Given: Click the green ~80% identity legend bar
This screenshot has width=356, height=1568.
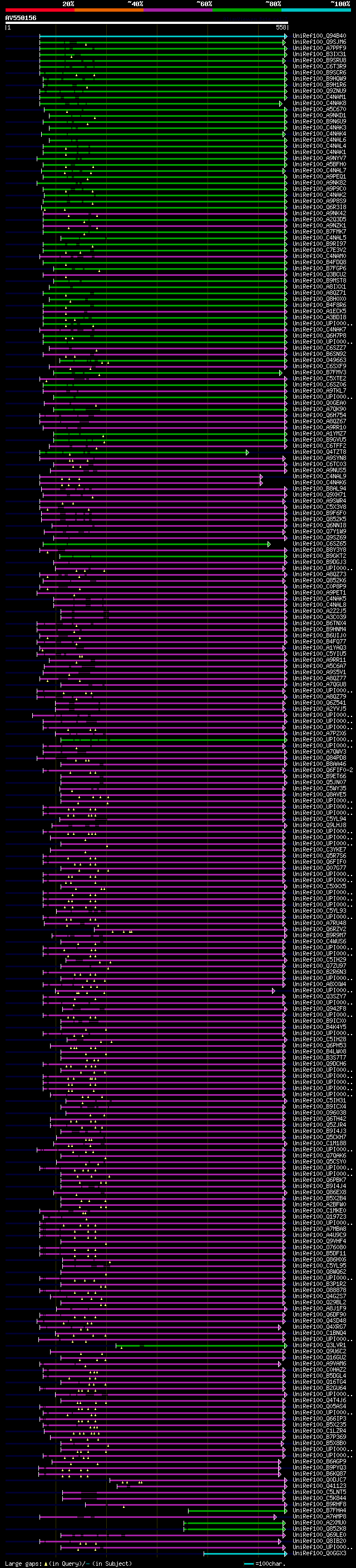Looking at the screenshot, I should pyautogui.click(x=247, y=10).
